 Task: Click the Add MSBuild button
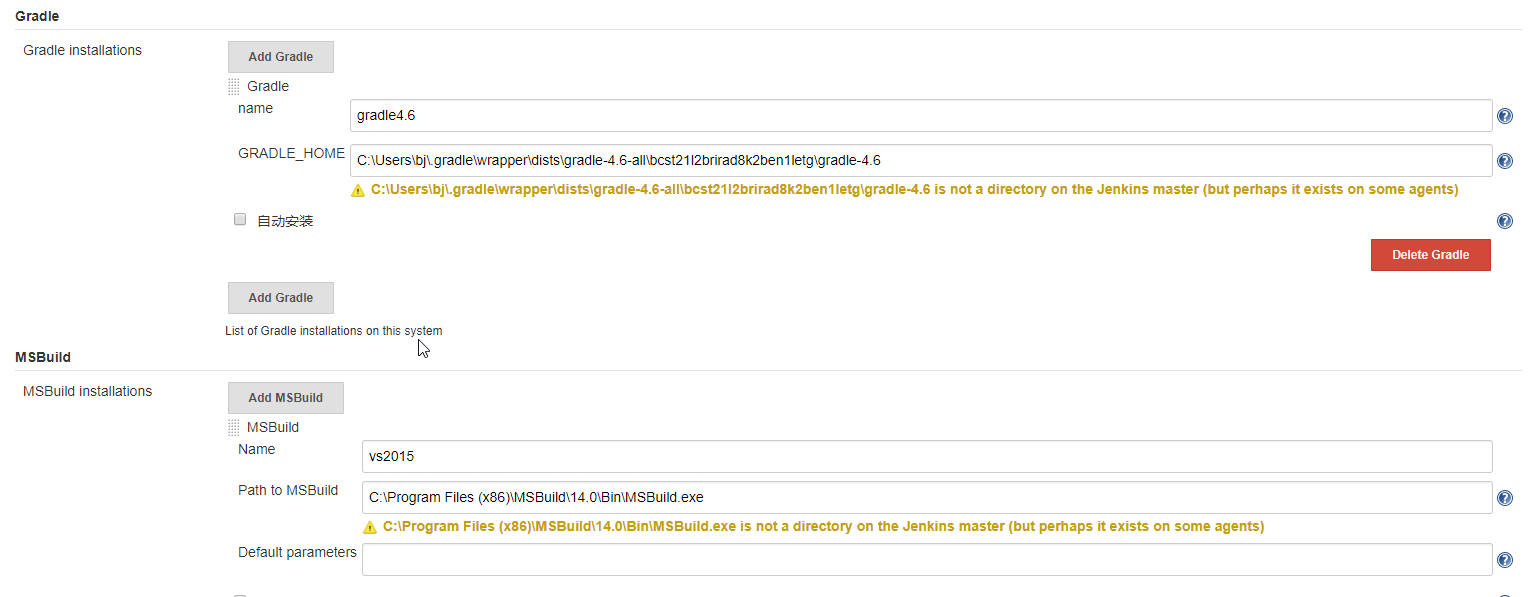click(x=285, y=398)
